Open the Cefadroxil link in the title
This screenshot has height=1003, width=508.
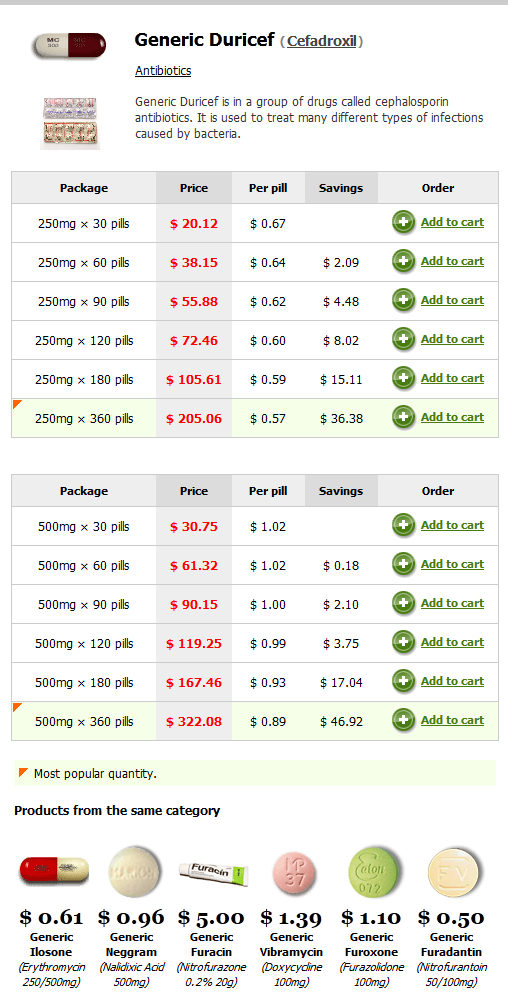click(322, 42)
